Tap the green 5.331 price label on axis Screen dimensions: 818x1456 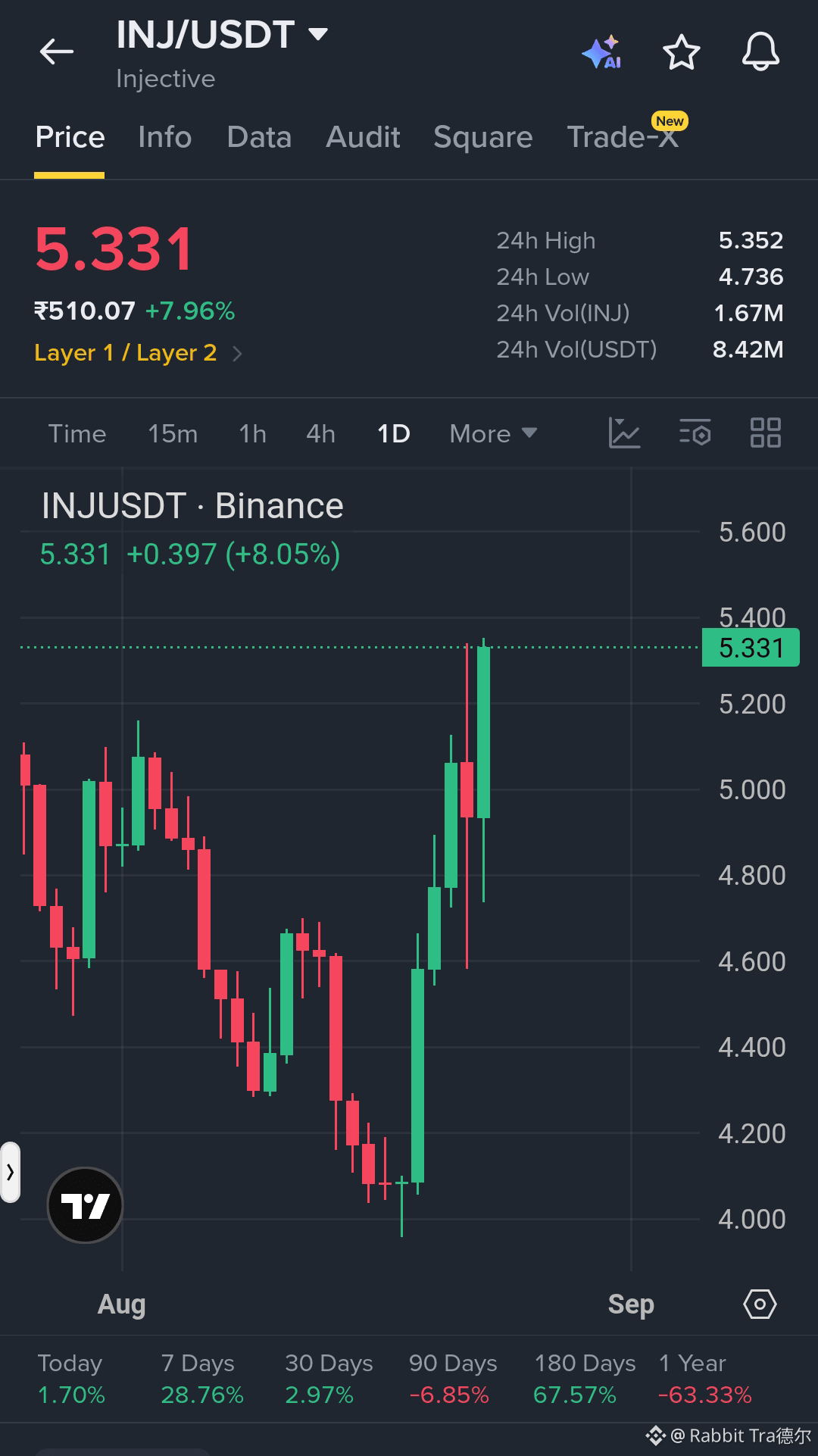tap(751, 648)
